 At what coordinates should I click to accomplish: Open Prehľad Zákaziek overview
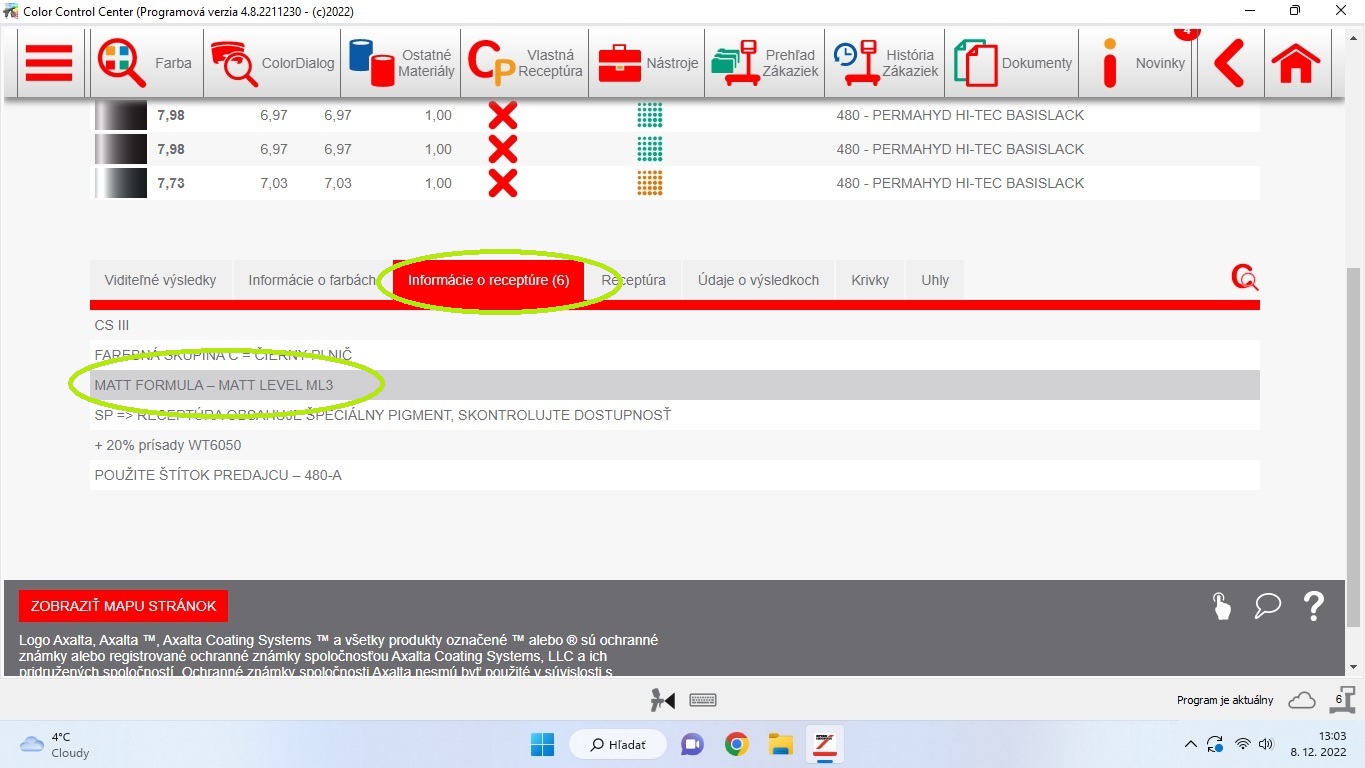765,63
